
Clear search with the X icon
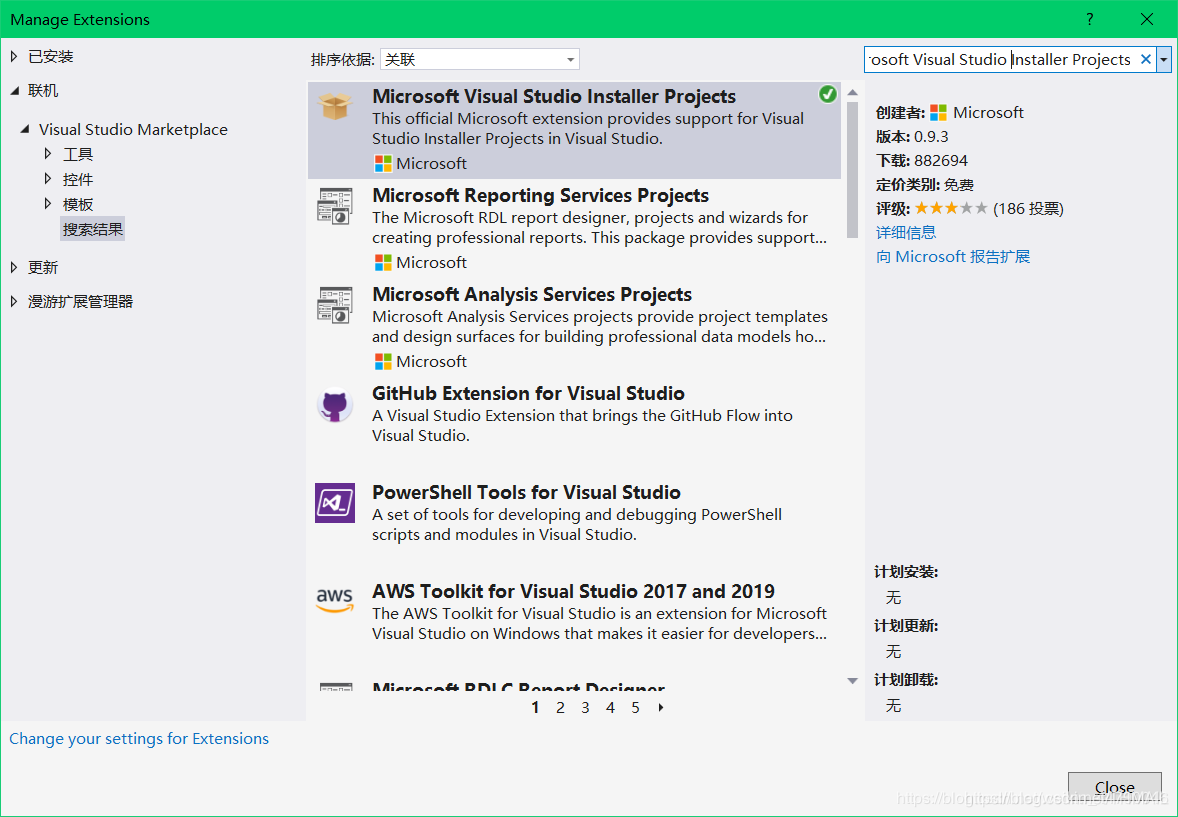(1146, 59)
